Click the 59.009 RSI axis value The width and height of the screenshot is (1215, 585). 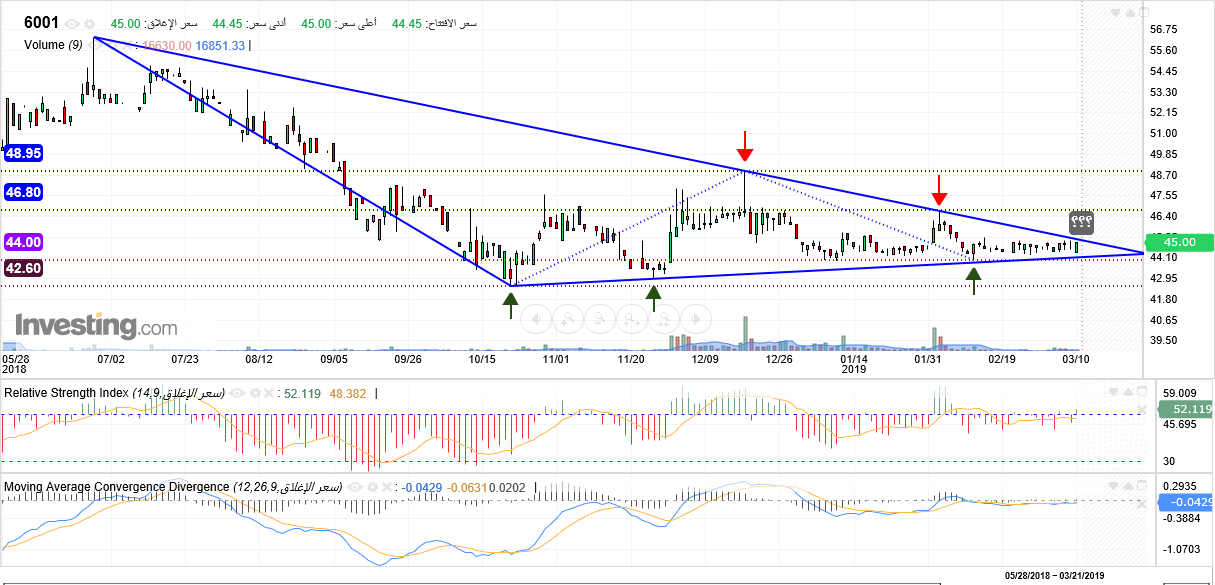point(1181,393)
